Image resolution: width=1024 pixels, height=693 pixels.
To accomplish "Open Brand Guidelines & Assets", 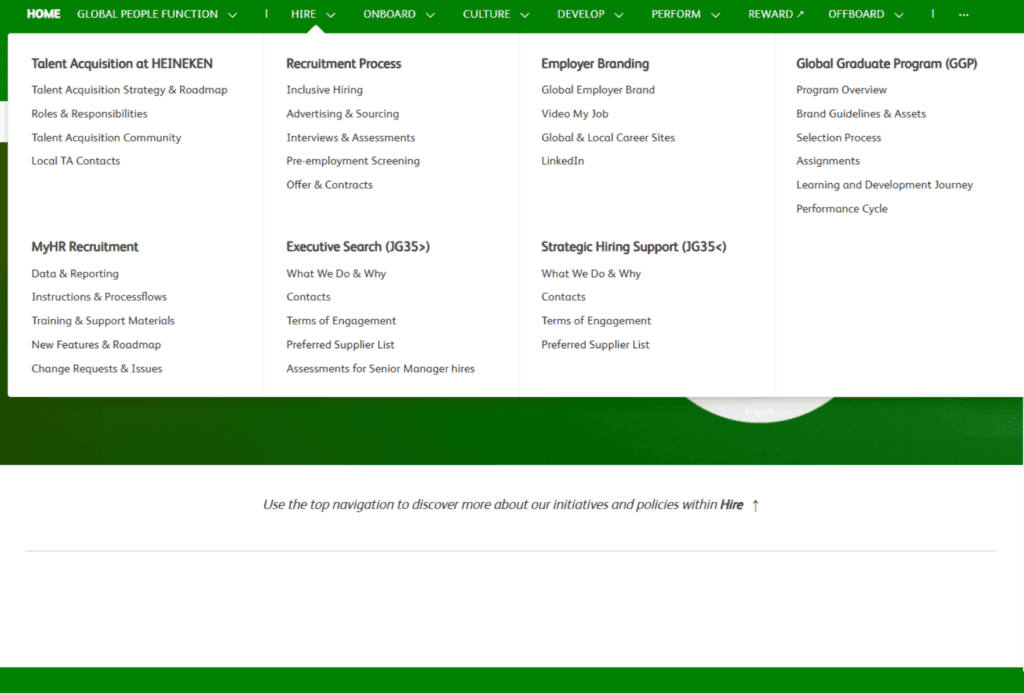I will tap(861, 114).
